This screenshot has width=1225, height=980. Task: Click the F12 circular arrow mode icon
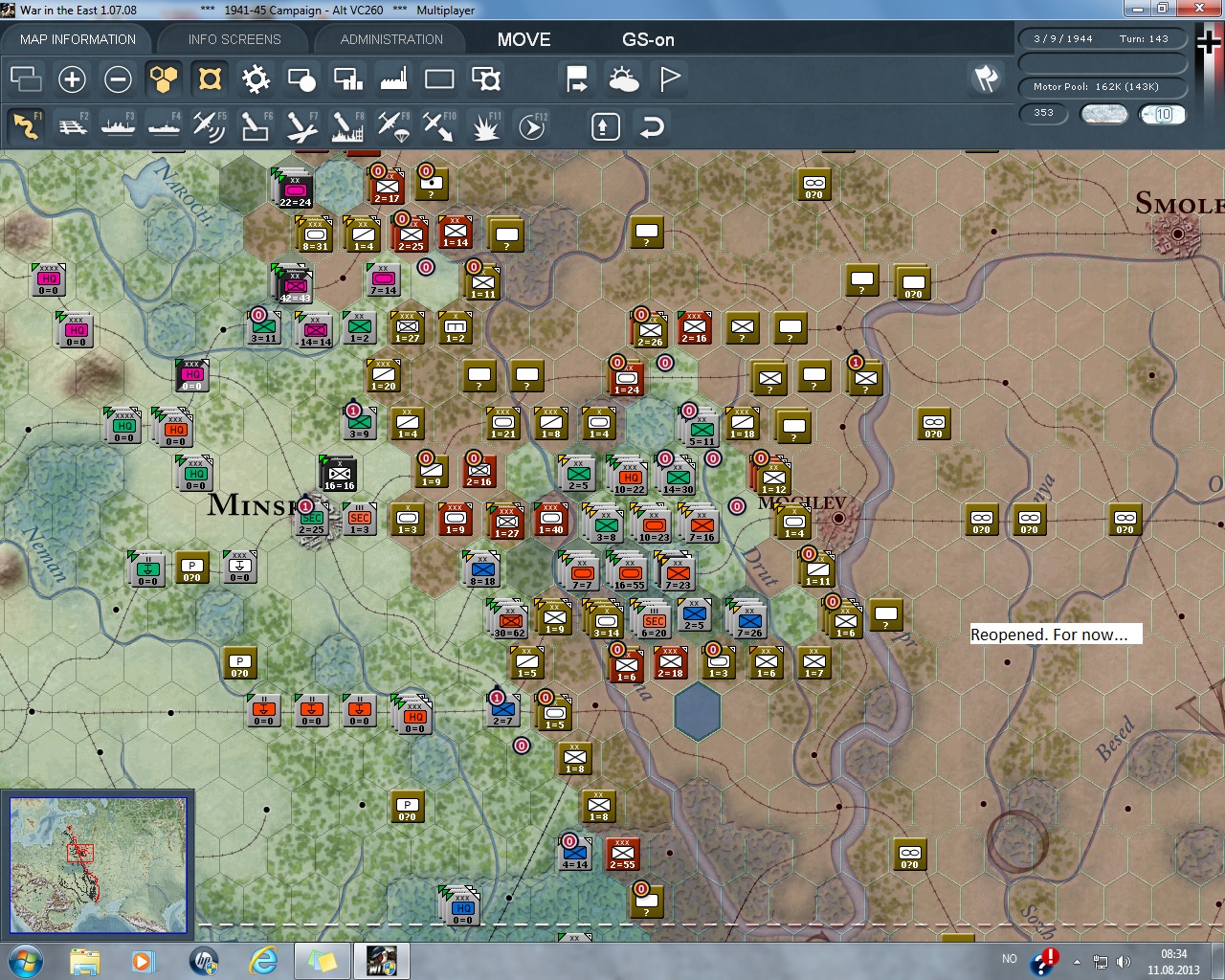[x=531, y=126]
